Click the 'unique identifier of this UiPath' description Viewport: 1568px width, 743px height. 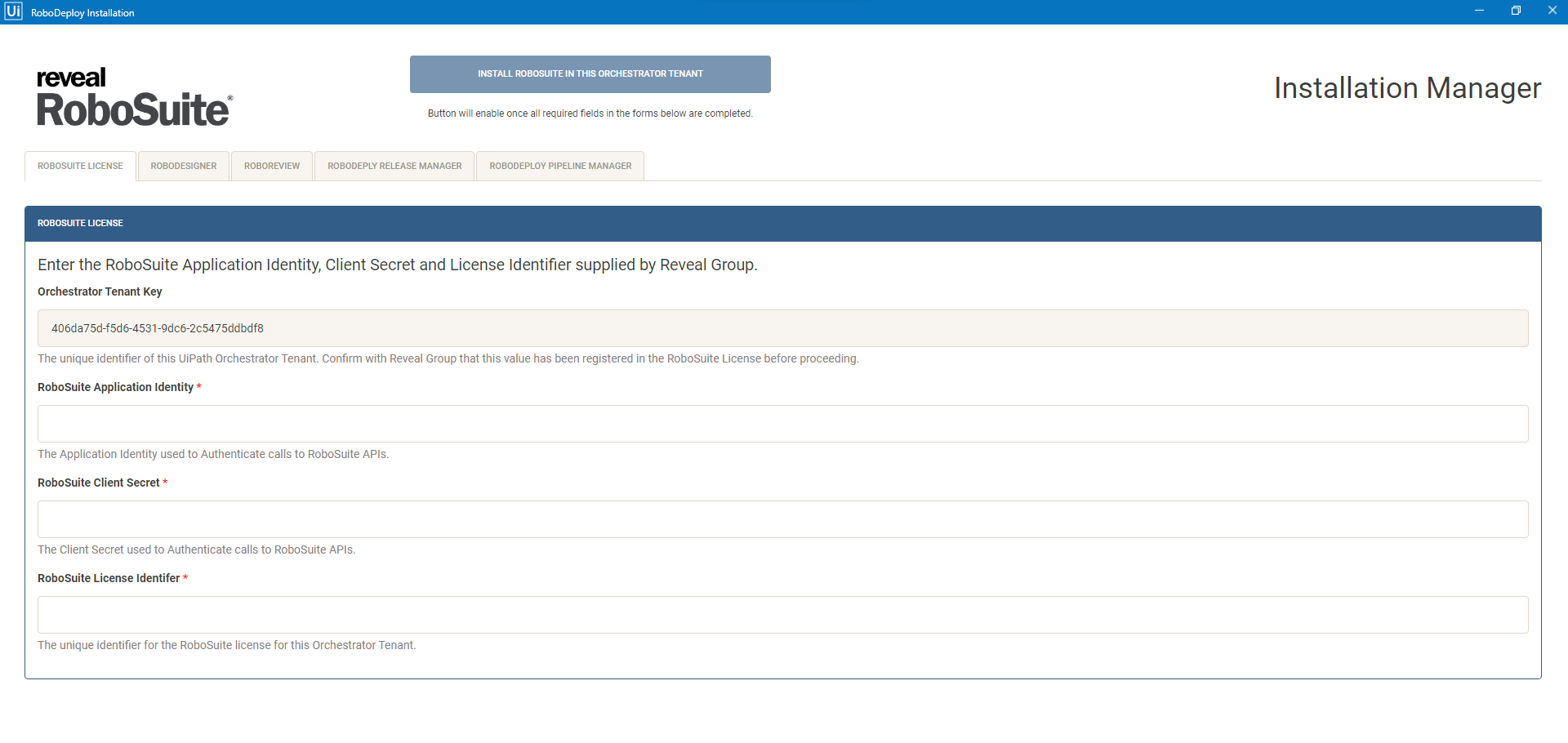pyautogui.click(x=448, y=358)
